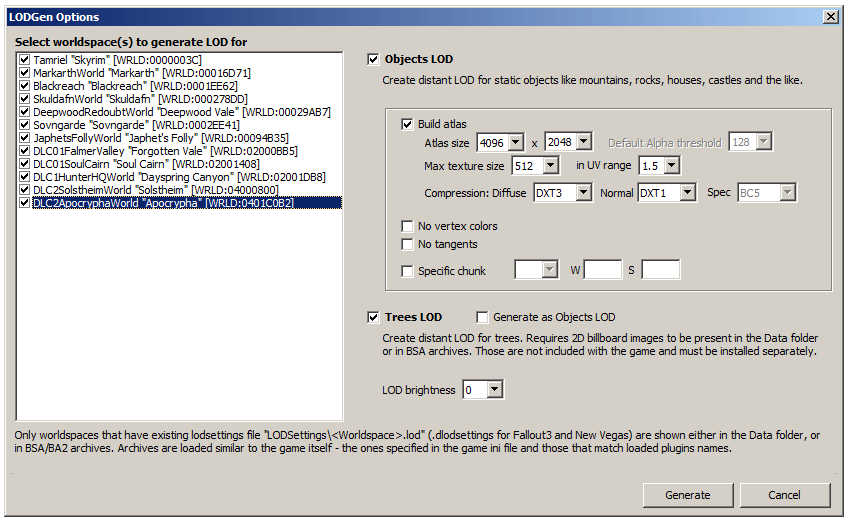Uncheck the Objects LOD checkbox
This screenshot has height=519, width=847.
point(373,59)
